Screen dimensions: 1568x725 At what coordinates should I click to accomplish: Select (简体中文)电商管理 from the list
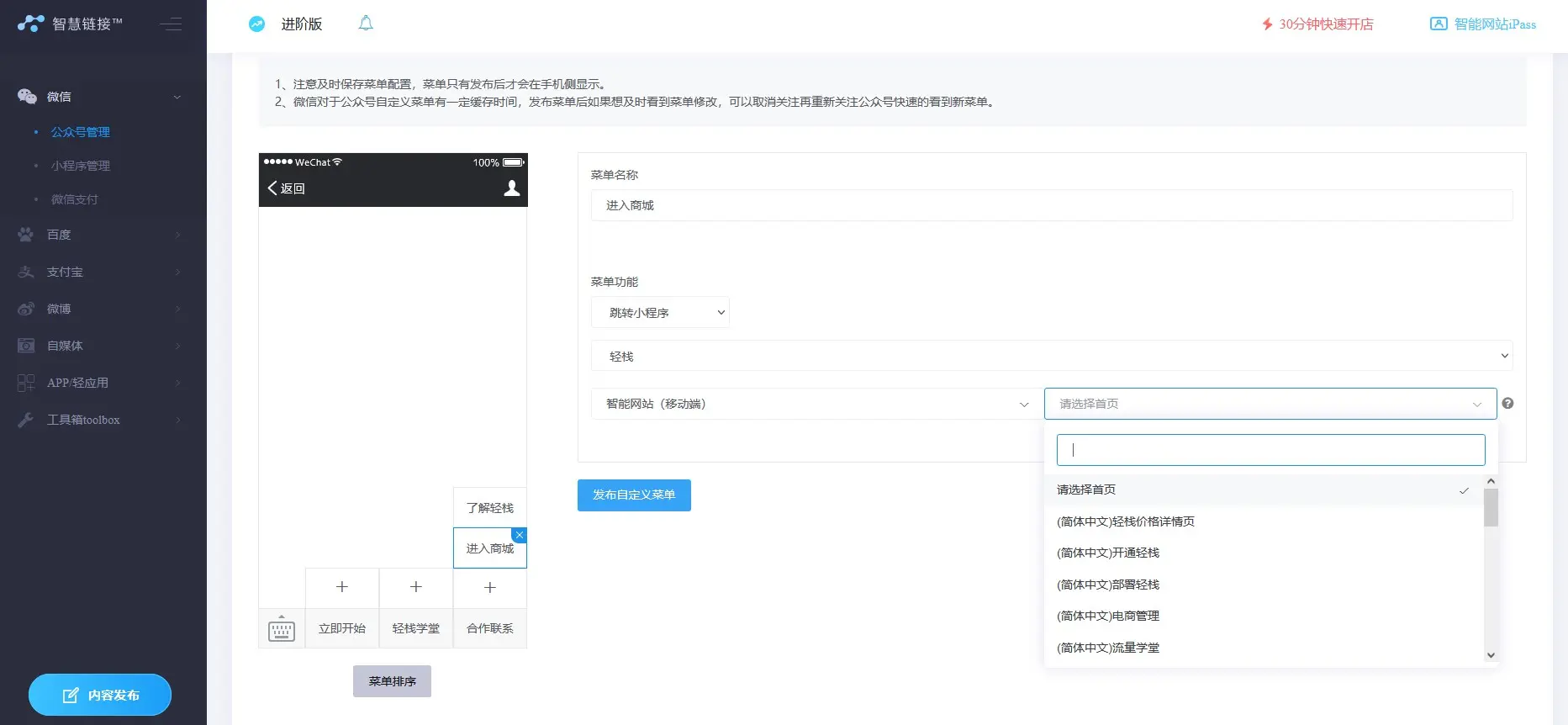(x=1107, y=616)
